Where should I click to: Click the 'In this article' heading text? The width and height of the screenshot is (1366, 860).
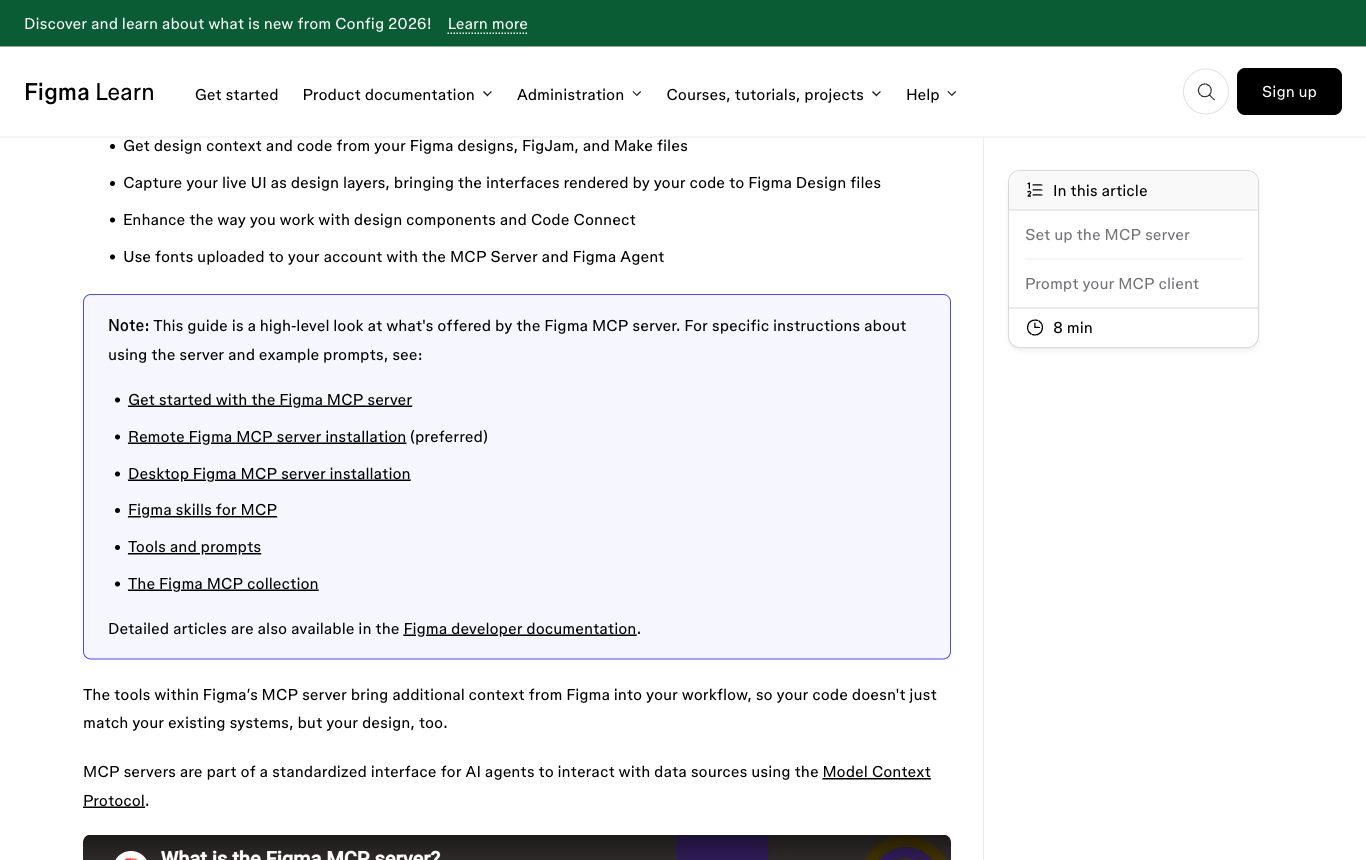pyautogui.click(x=1100, y=191)
